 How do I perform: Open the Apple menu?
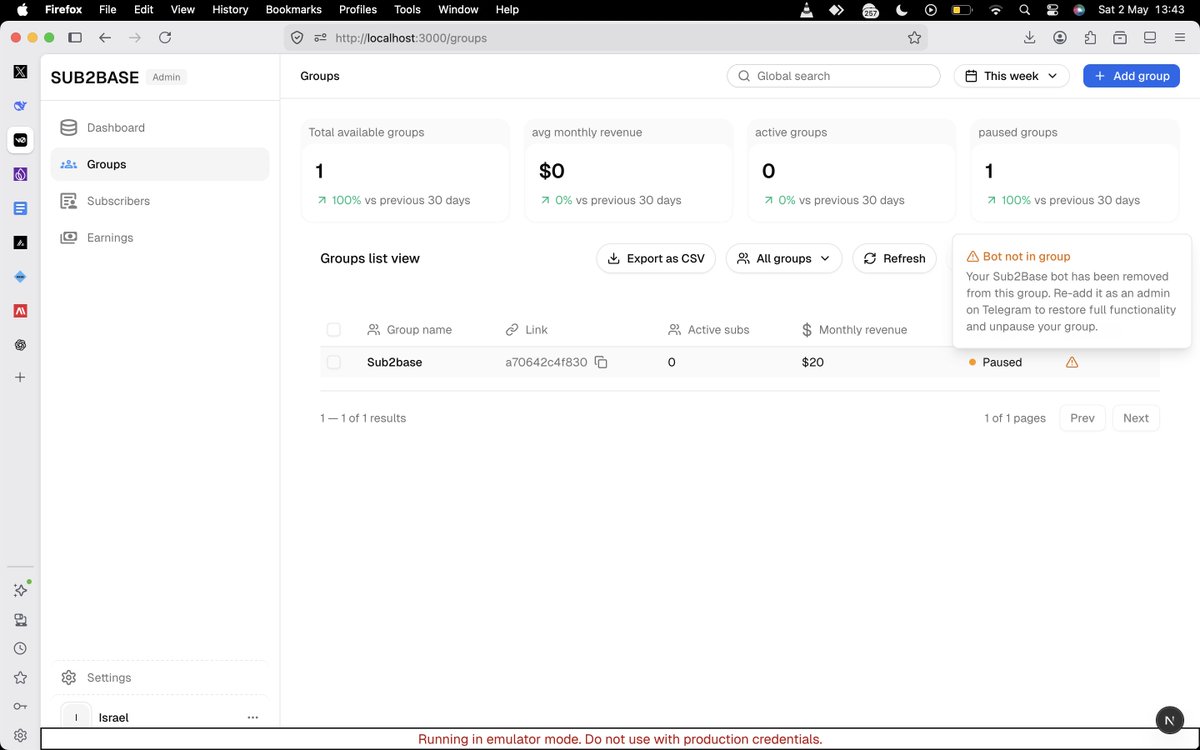pos(22,10)
